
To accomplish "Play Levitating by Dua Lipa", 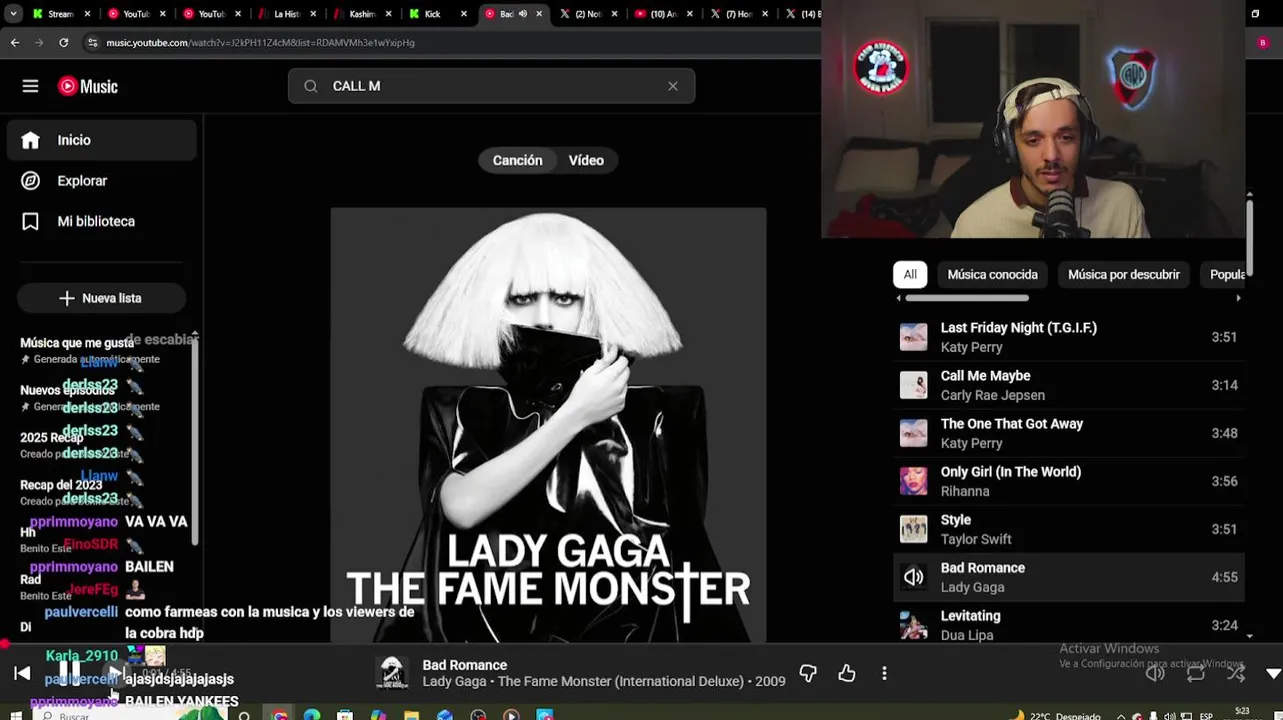I will coord(1068,625).
